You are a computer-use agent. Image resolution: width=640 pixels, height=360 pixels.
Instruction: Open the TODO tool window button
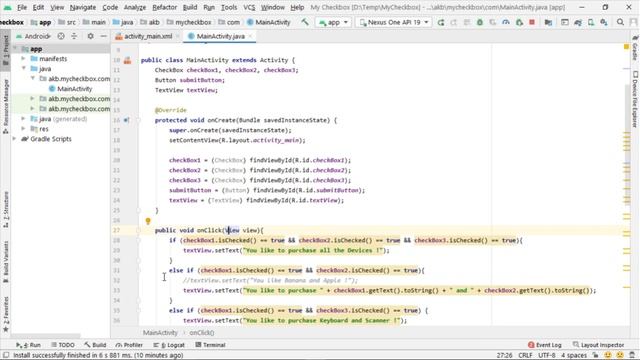pos(63,345)
